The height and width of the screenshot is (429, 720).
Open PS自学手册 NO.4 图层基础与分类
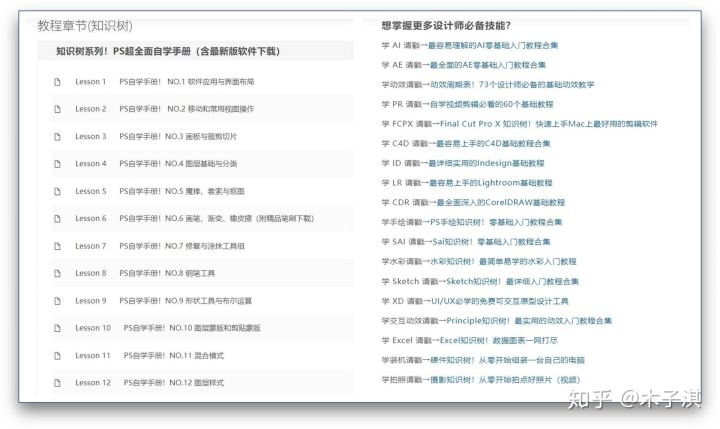pos(178,164)
